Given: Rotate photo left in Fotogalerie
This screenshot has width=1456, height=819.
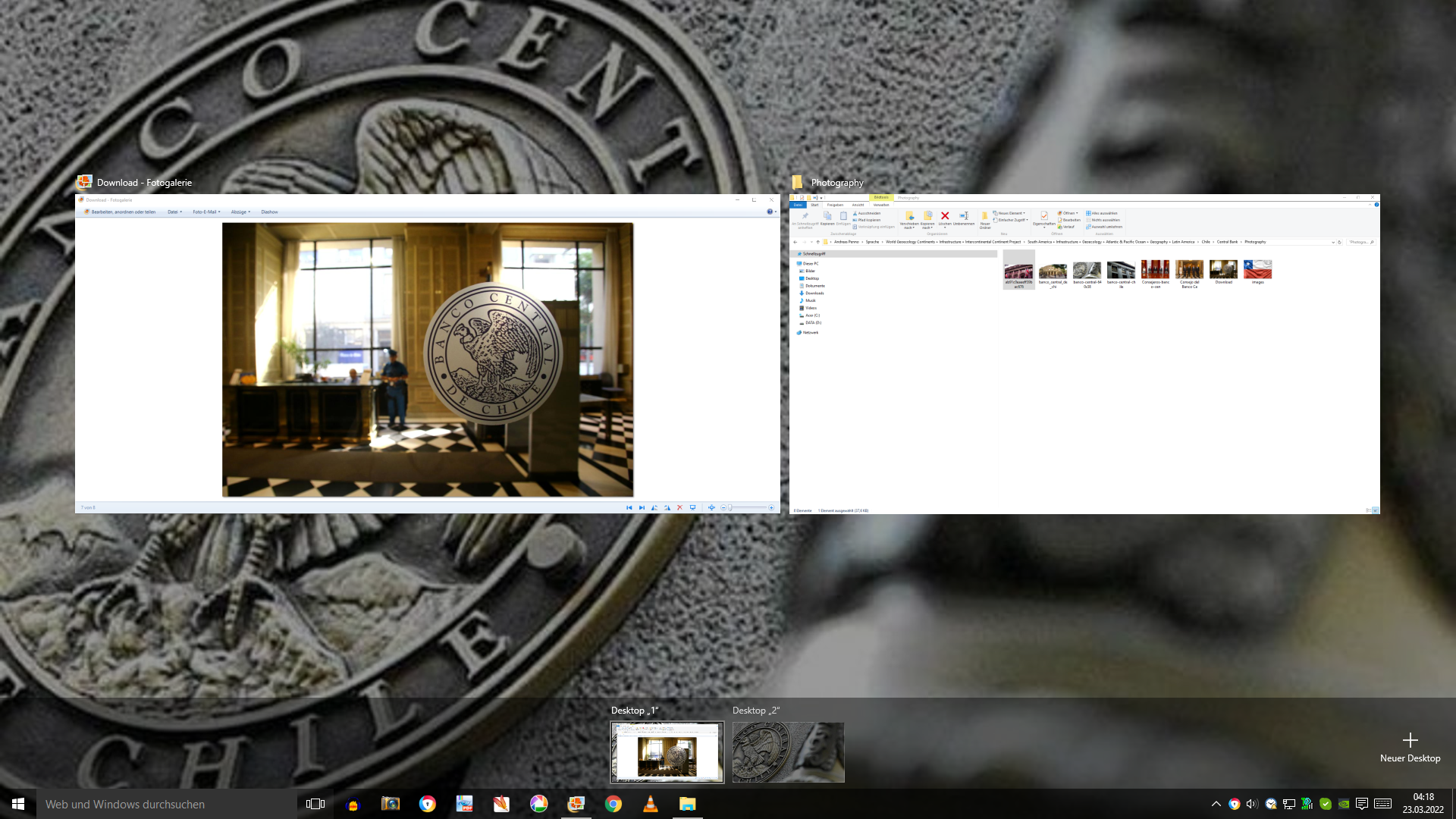Looking at the screenshot, I should 654,507.
